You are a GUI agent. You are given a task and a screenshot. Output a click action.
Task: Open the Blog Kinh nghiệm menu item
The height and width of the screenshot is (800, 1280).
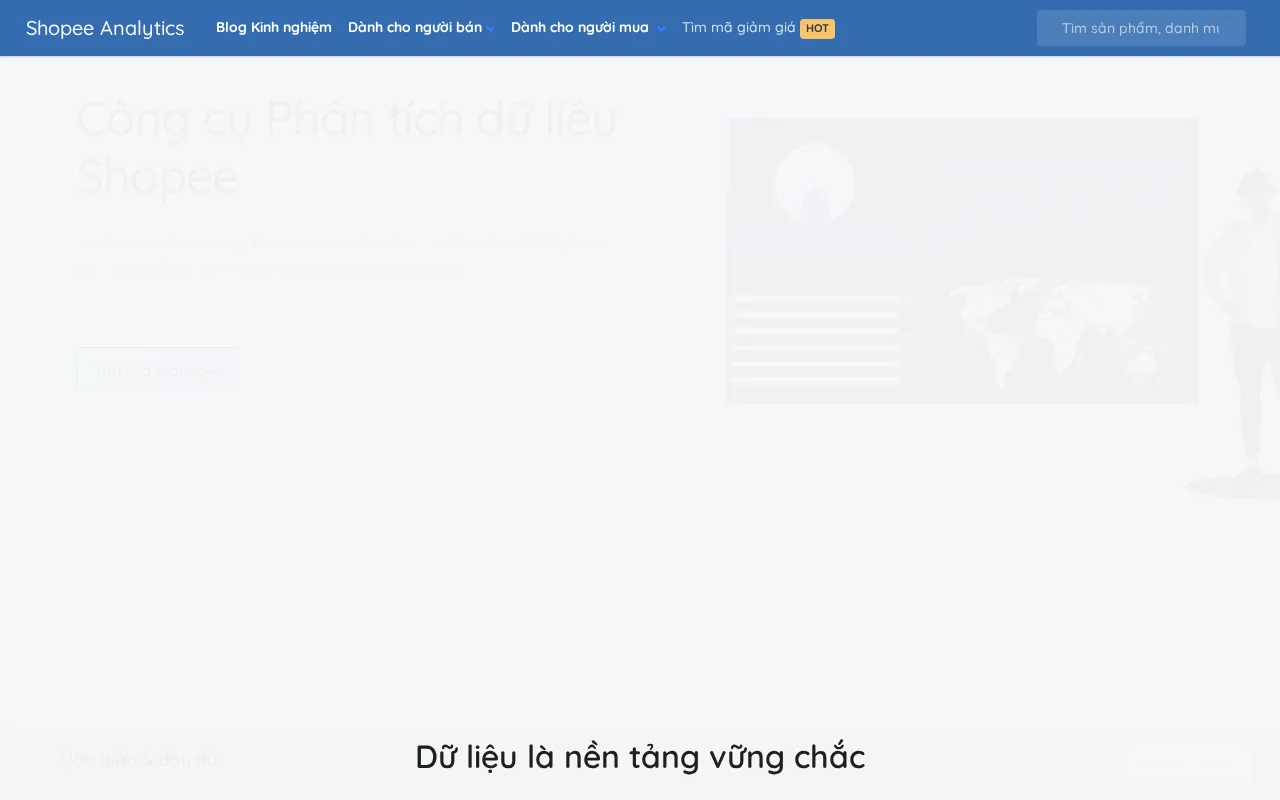click(273, 27)
